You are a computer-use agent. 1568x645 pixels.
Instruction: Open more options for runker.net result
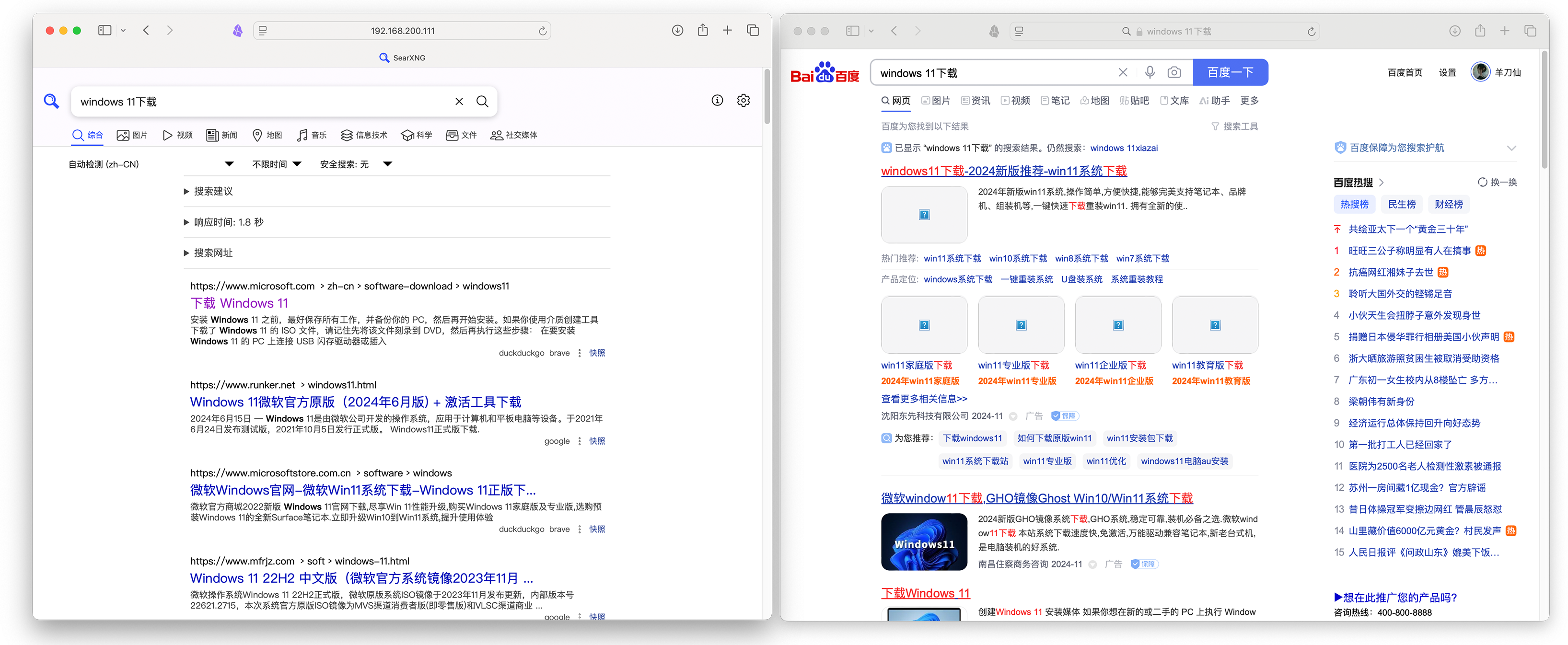point(579,441)
